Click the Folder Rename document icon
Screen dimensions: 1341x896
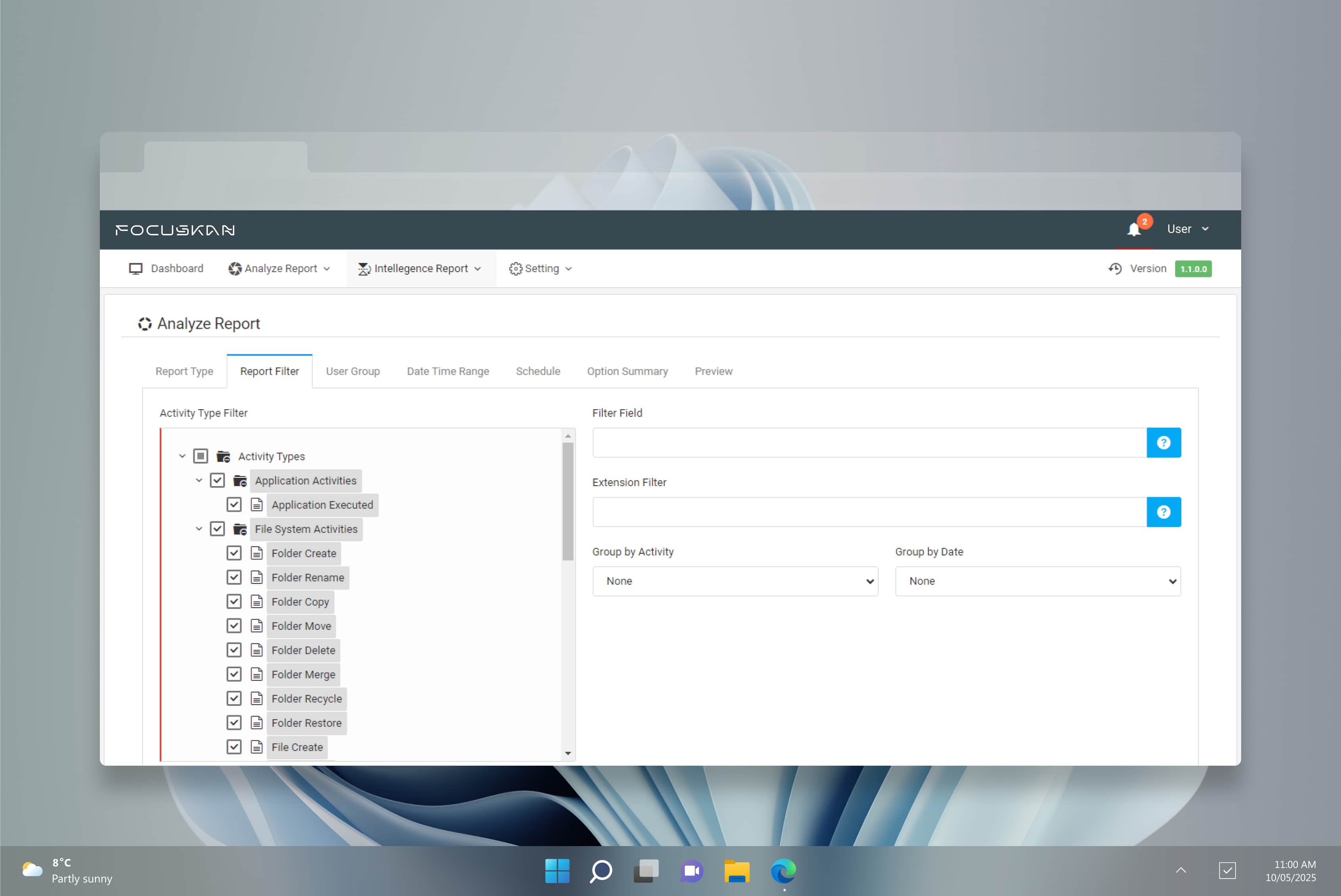click(x=257, y=577)
